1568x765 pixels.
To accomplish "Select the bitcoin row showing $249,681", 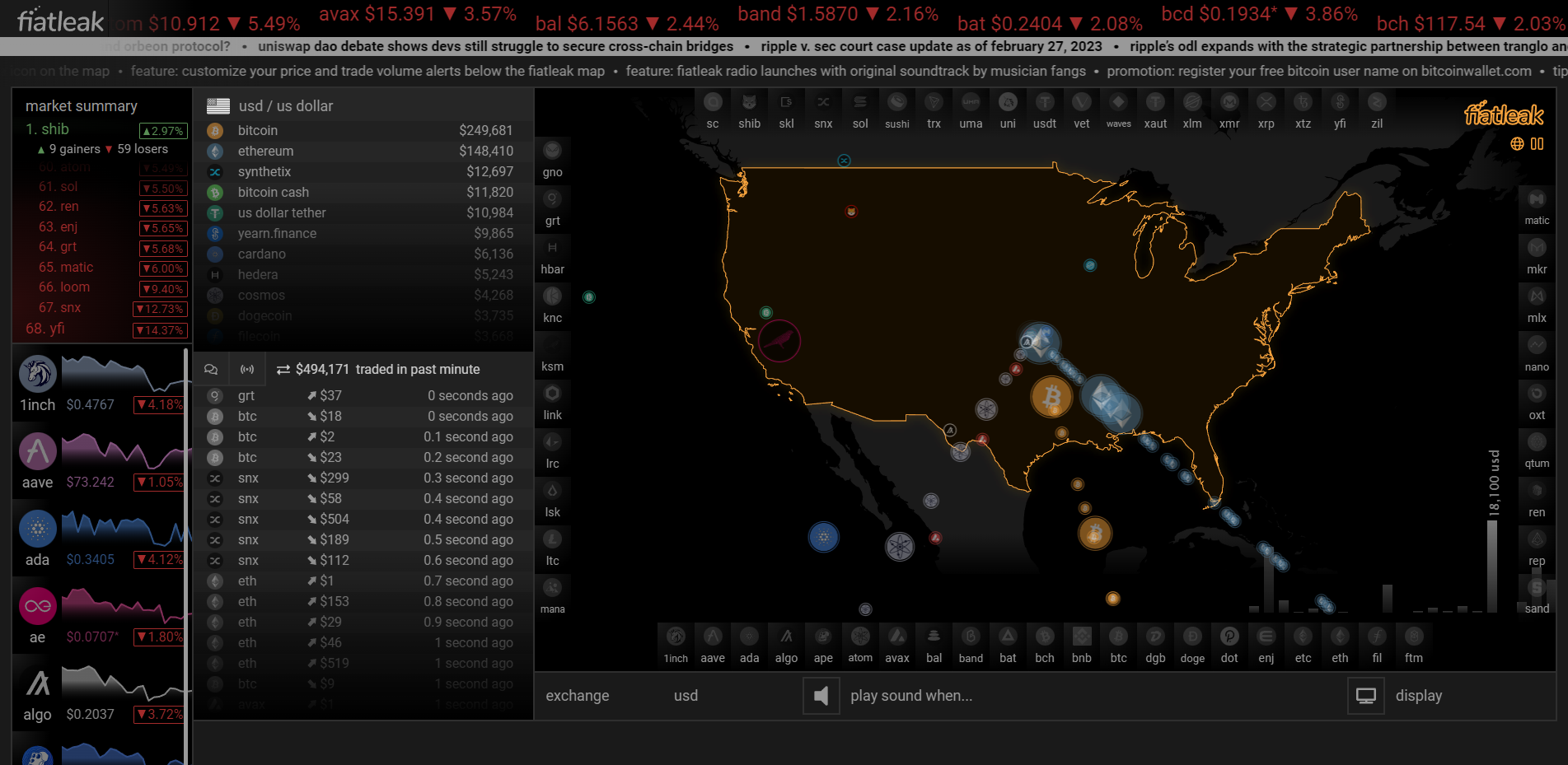I will click(x=363, y=131).
